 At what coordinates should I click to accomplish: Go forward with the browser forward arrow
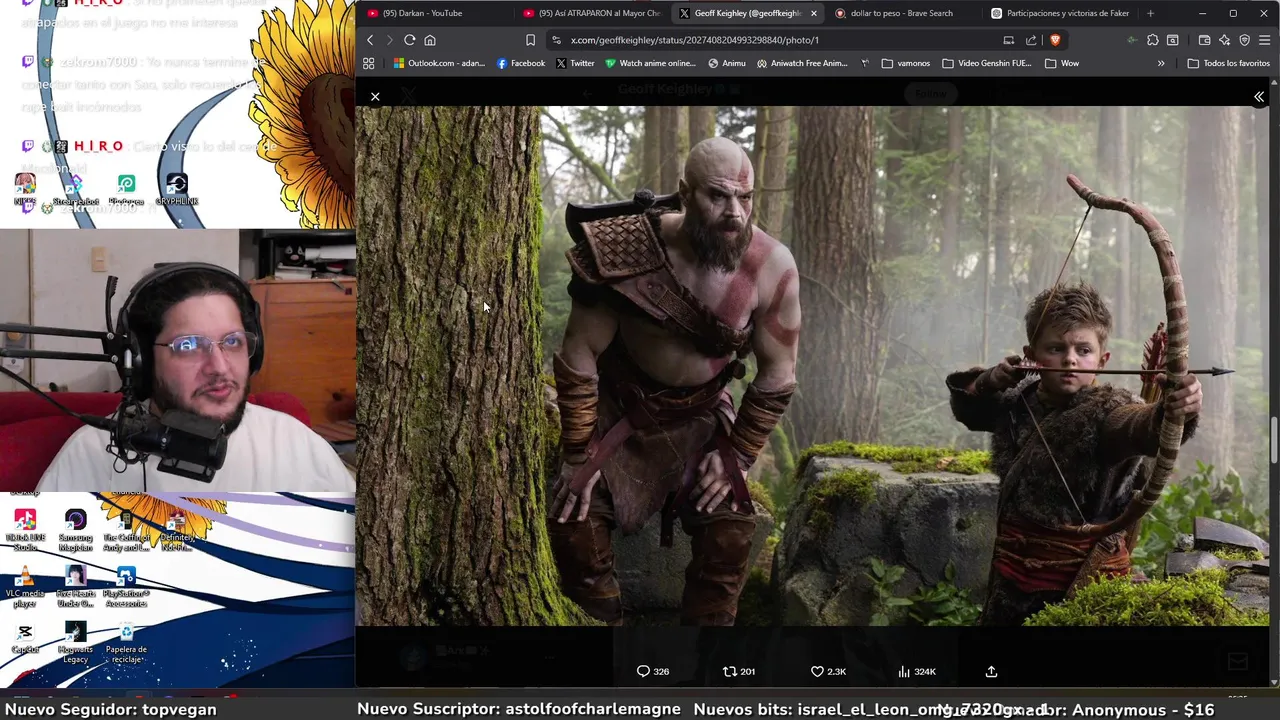[389, 40]
